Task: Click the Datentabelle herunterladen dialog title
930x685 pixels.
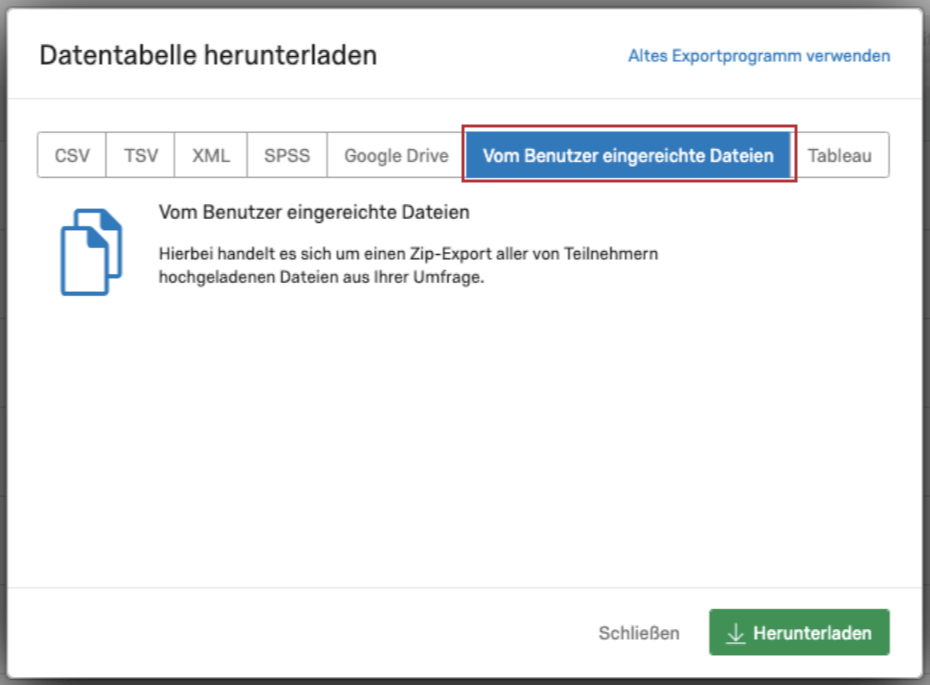Action: (x=208, y=55)
